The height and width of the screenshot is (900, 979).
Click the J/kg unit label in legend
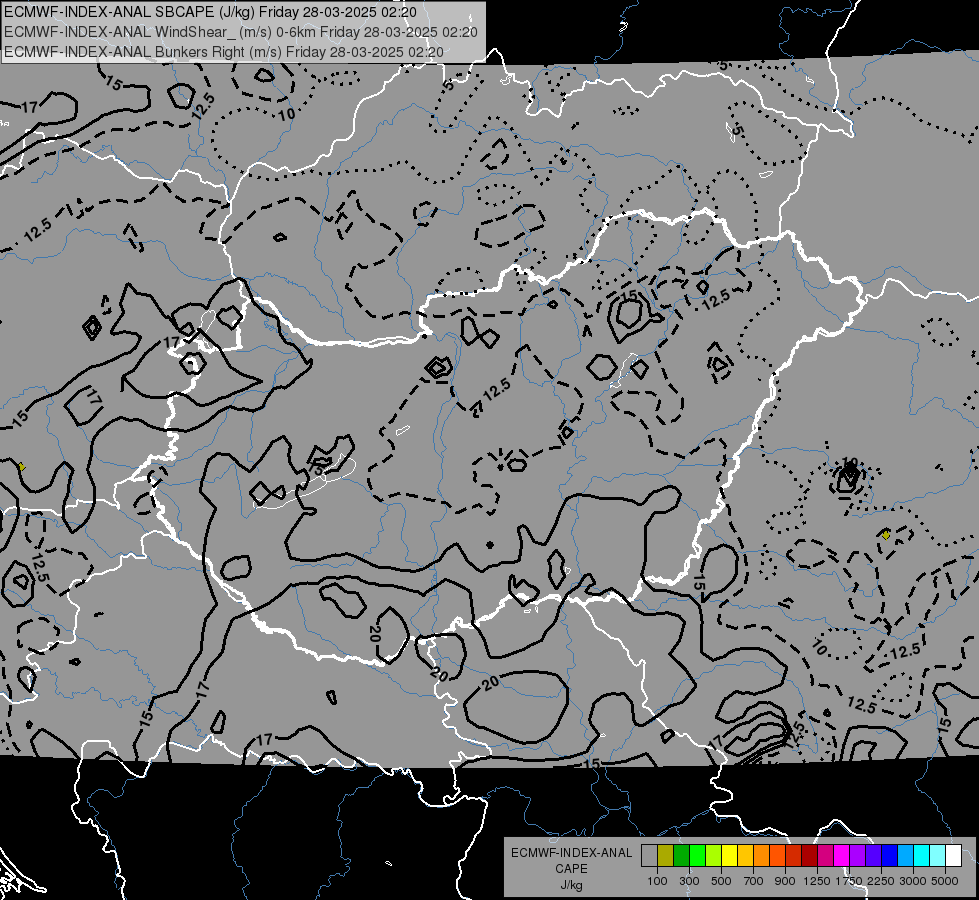click(571, 886)
